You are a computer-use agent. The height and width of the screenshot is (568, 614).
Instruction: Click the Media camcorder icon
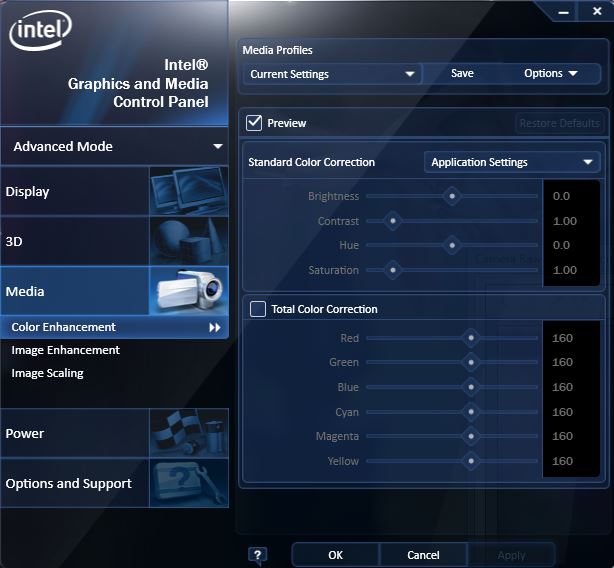189,291
